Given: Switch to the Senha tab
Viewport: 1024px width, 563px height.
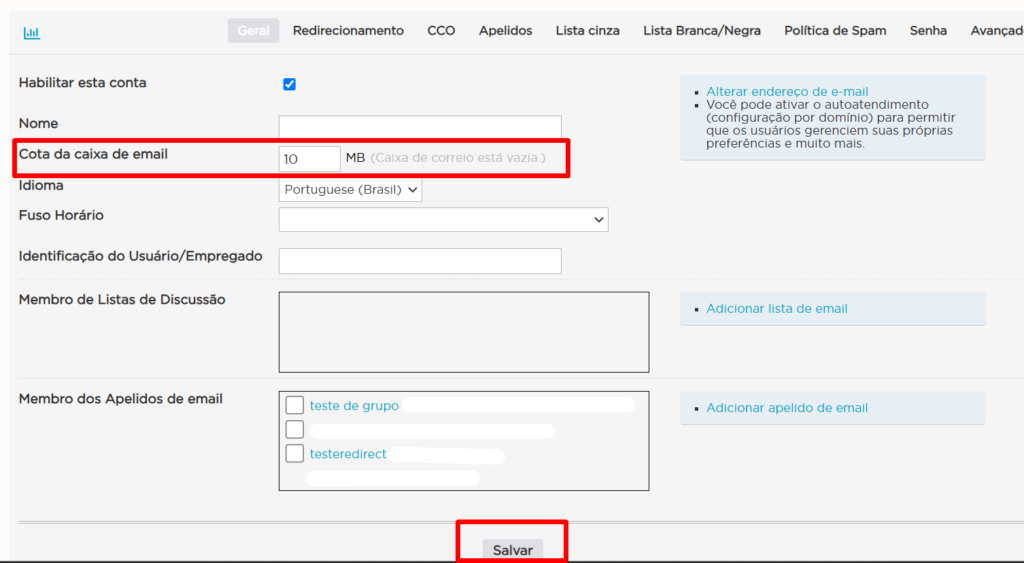Looking at the screenshot, I should pos(928,31).
